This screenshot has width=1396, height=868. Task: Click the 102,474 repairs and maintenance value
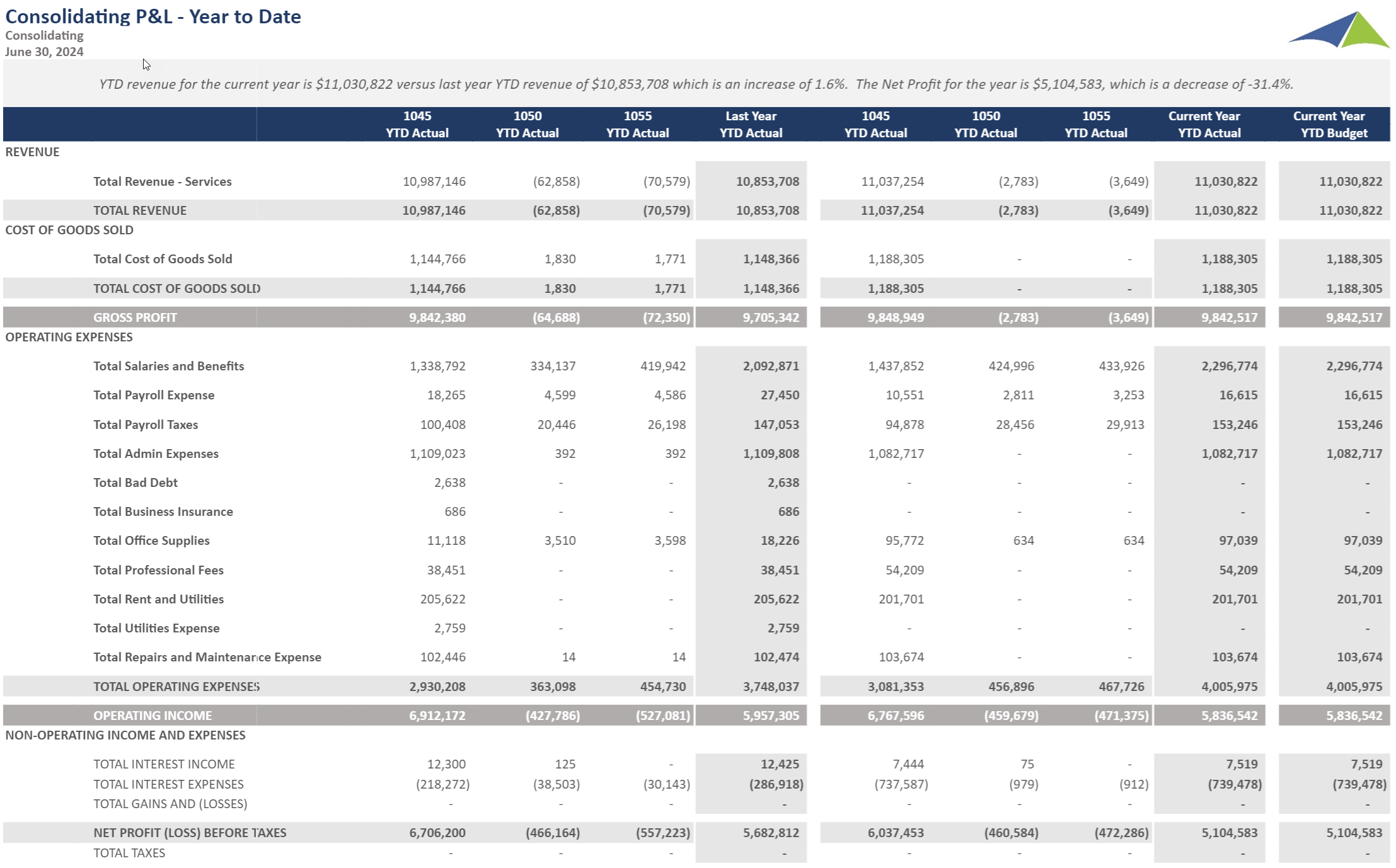pyautogui.click(x=776, y=657)
